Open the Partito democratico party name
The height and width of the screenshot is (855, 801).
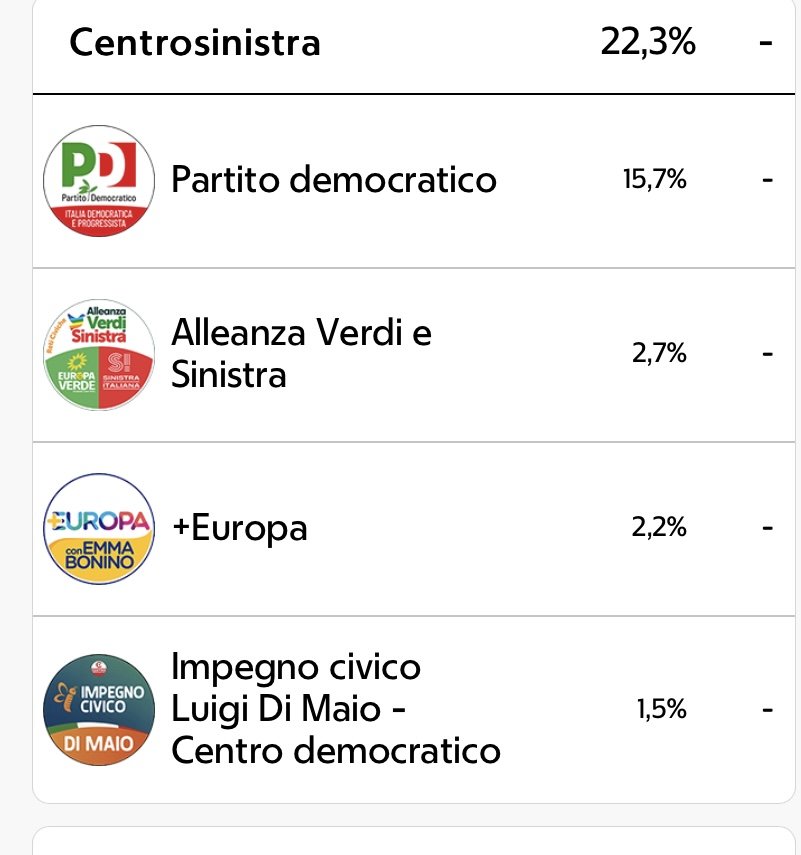point(334,180)
